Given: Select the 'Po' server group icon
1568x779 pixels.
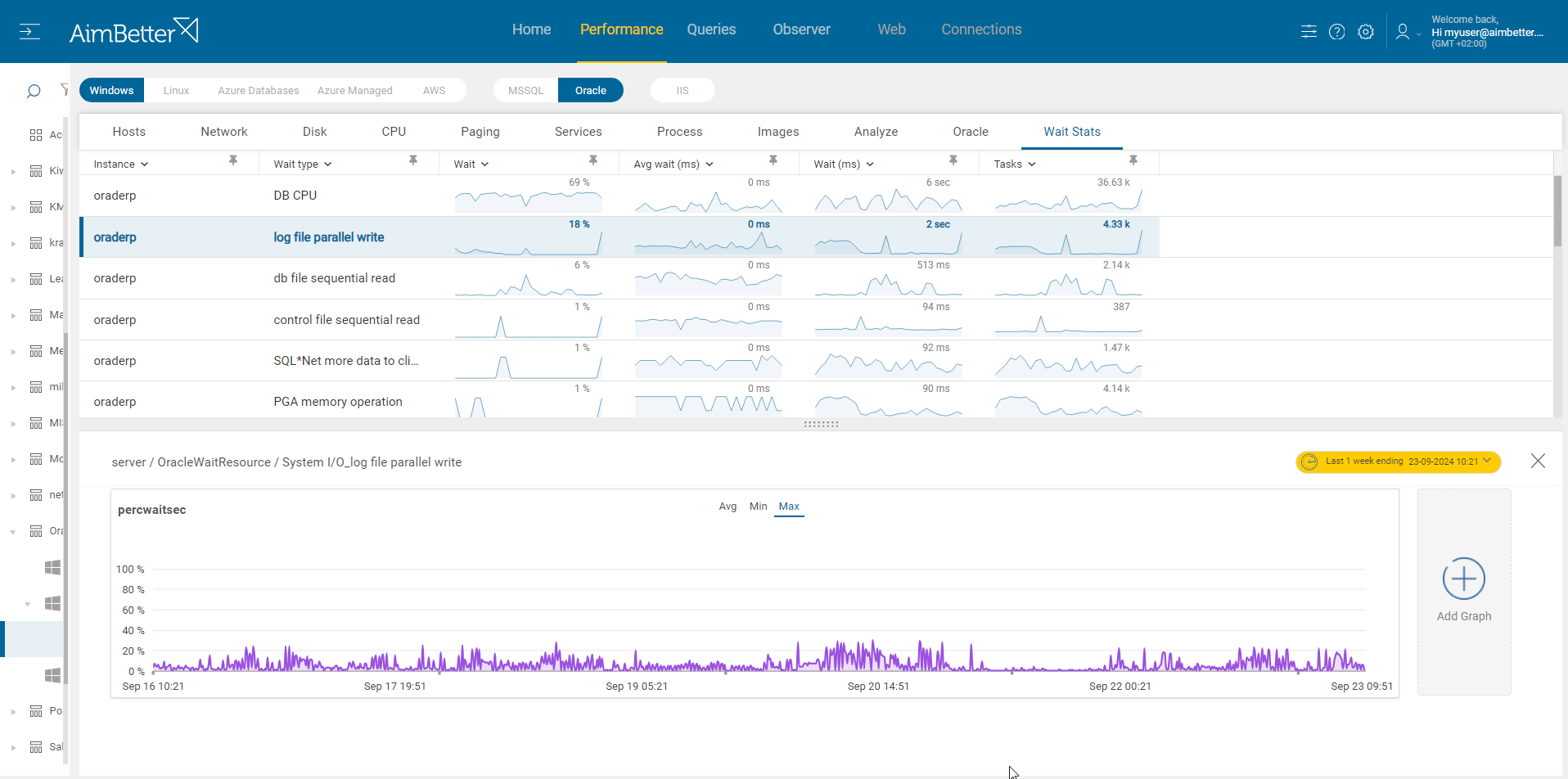Looking at the screenshot, I should pyautogui.click(x=36, y=711).
